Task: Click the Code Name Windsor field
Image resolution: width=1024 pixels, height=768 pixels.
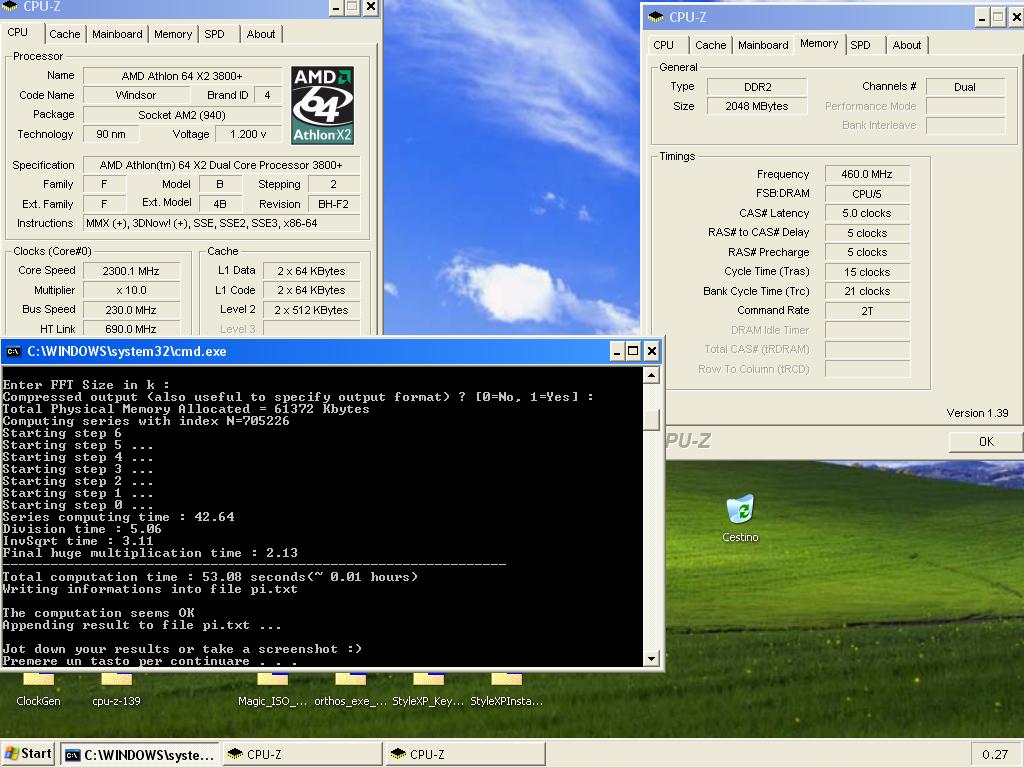Action: click(x=136, y=95)
